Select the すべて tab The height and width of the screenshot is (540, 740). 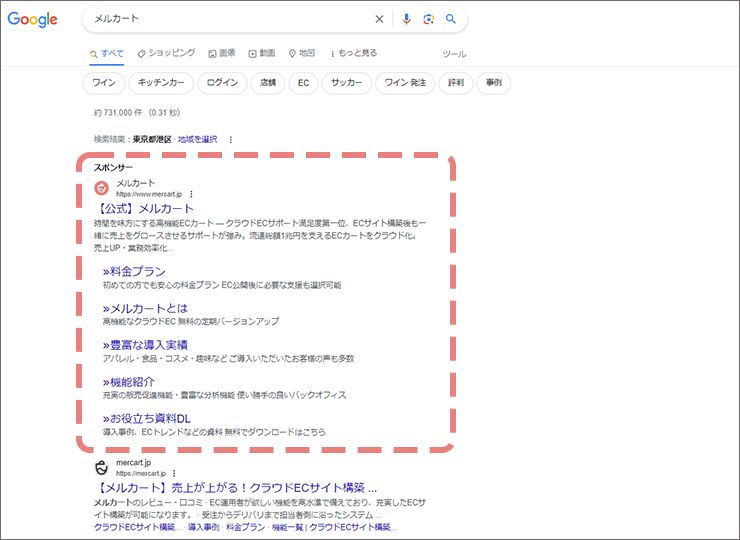107,54
